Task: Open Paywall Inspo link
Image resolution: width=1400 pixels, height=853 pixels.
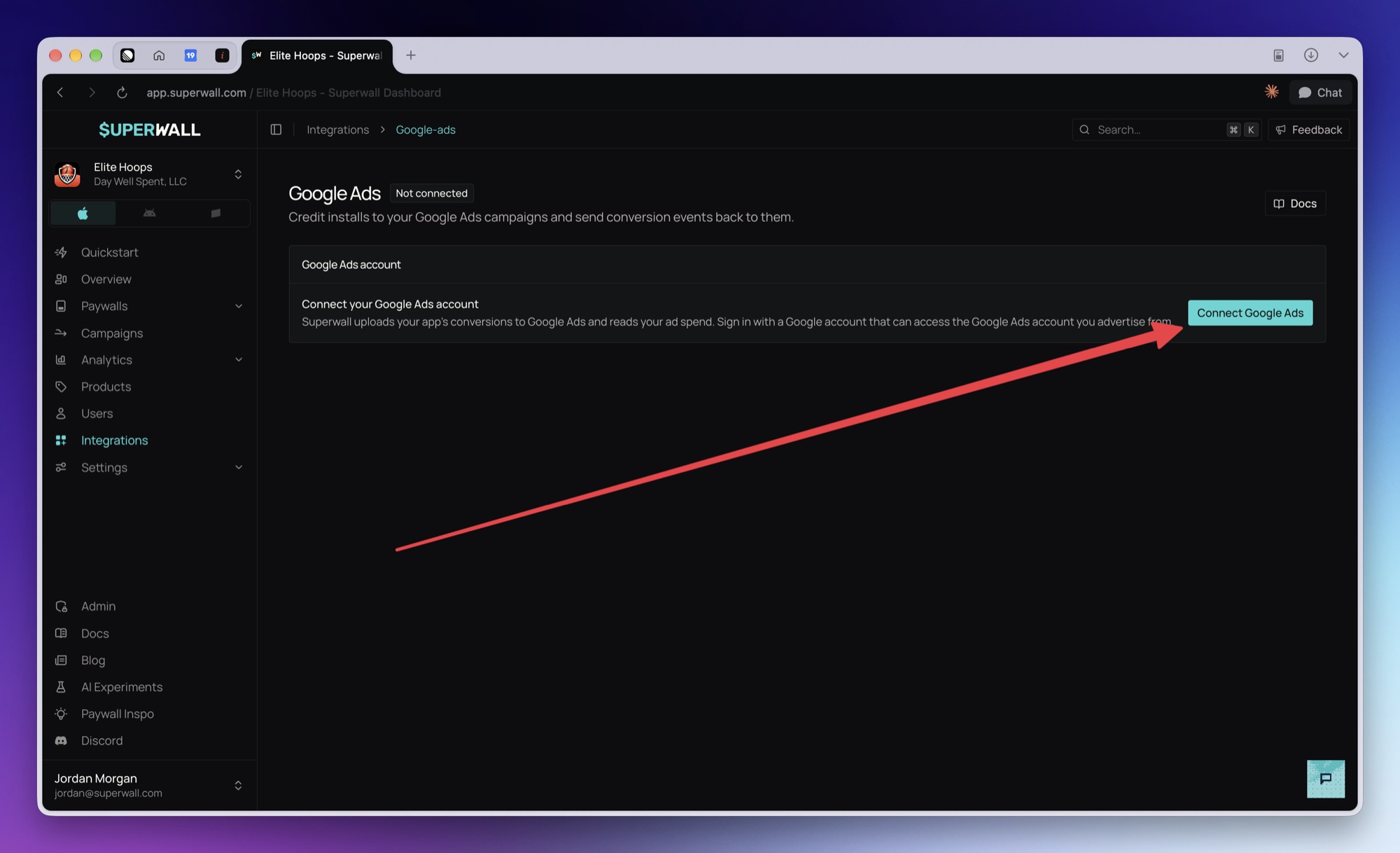Action: pyautogui.click(x=117, y=714)
